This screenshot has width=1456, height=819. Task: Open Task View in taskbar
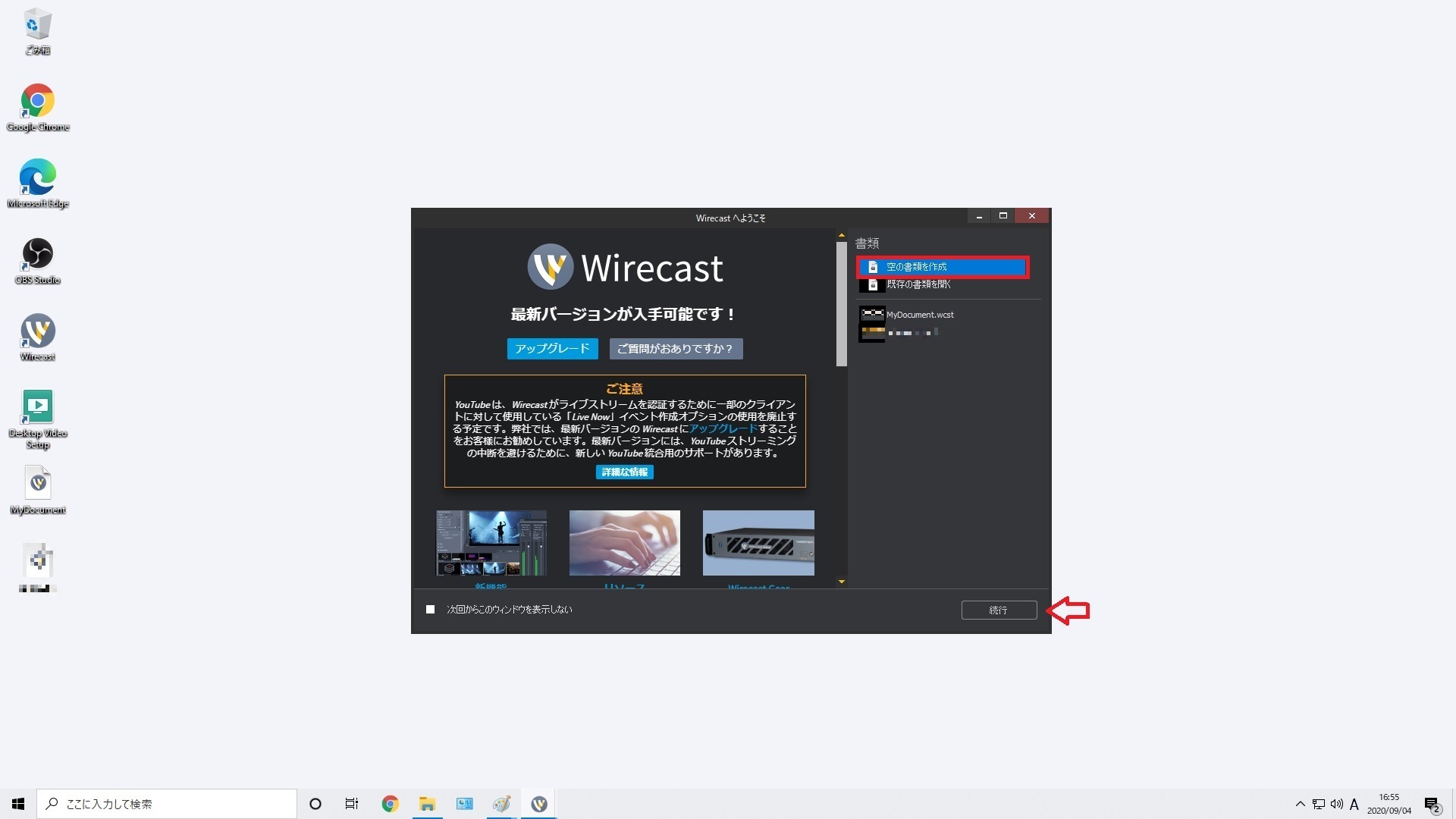click(x=352, y=804)
